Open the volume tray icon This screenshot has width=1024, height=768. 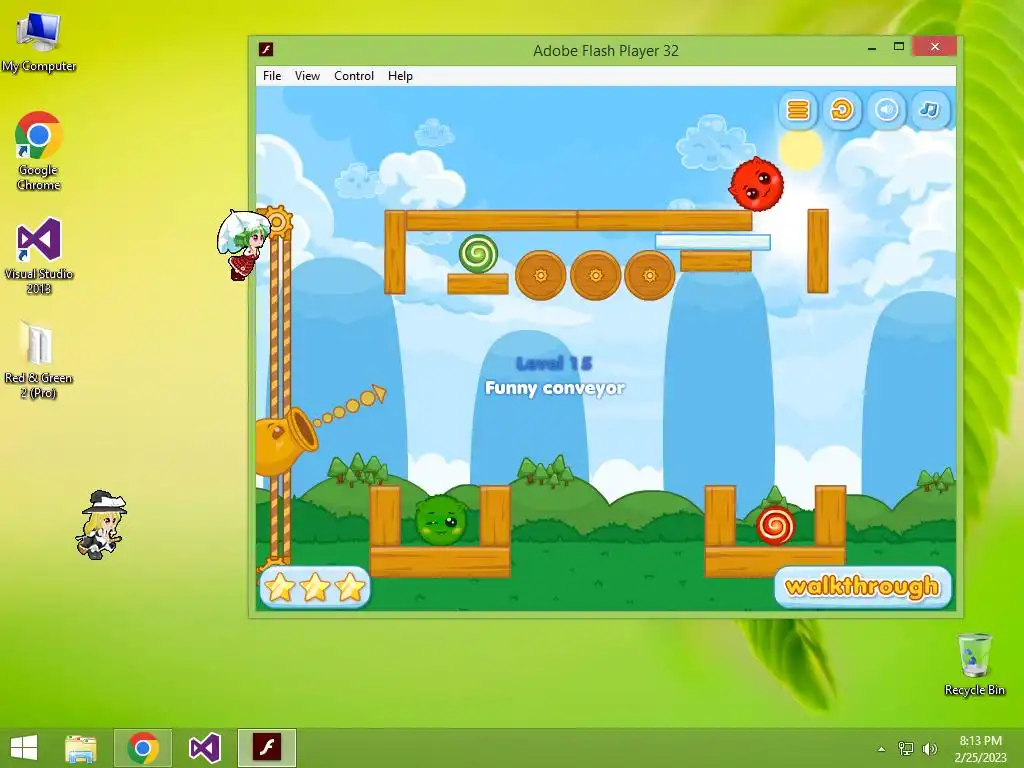[x=929, y=748]
